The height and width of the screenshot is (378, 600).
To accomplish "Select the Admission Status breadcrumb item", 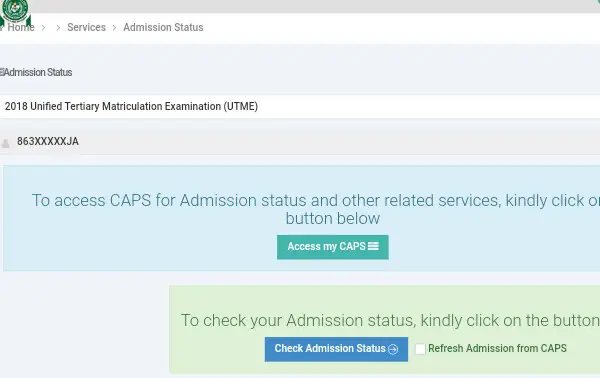I will [x=163, y=28].
